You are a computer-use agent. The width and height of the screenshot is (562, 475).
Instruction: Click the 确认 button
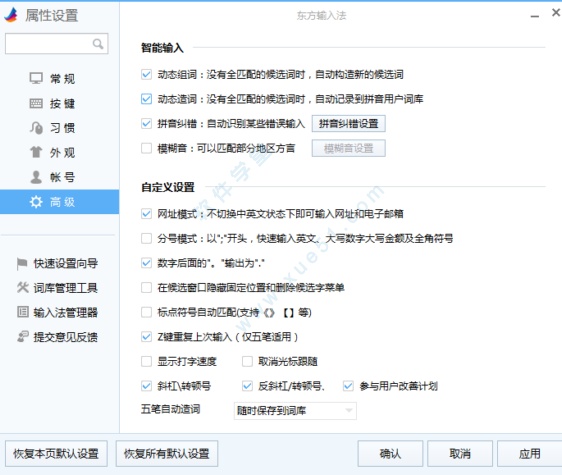click(390, 453)
